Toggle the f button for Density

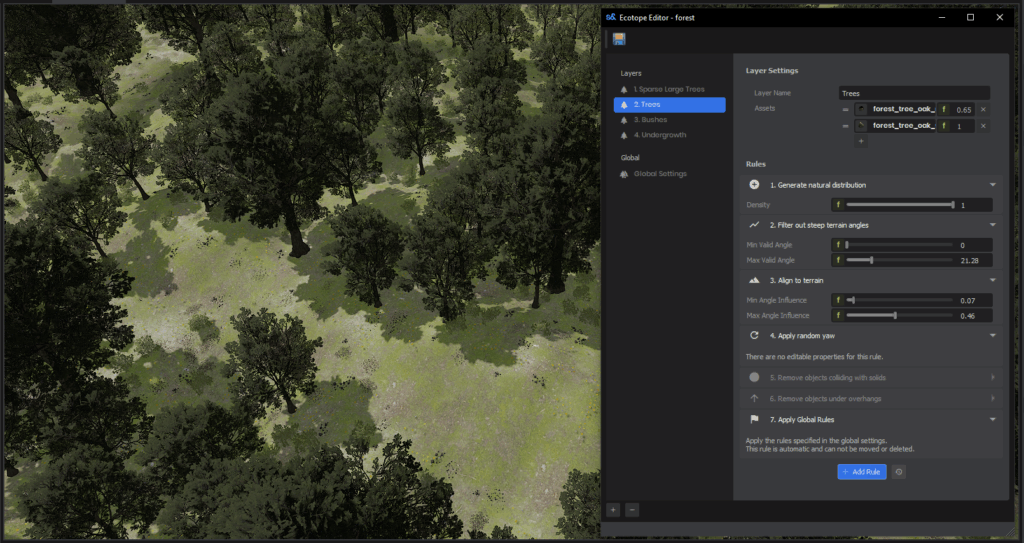click(839, 205)
